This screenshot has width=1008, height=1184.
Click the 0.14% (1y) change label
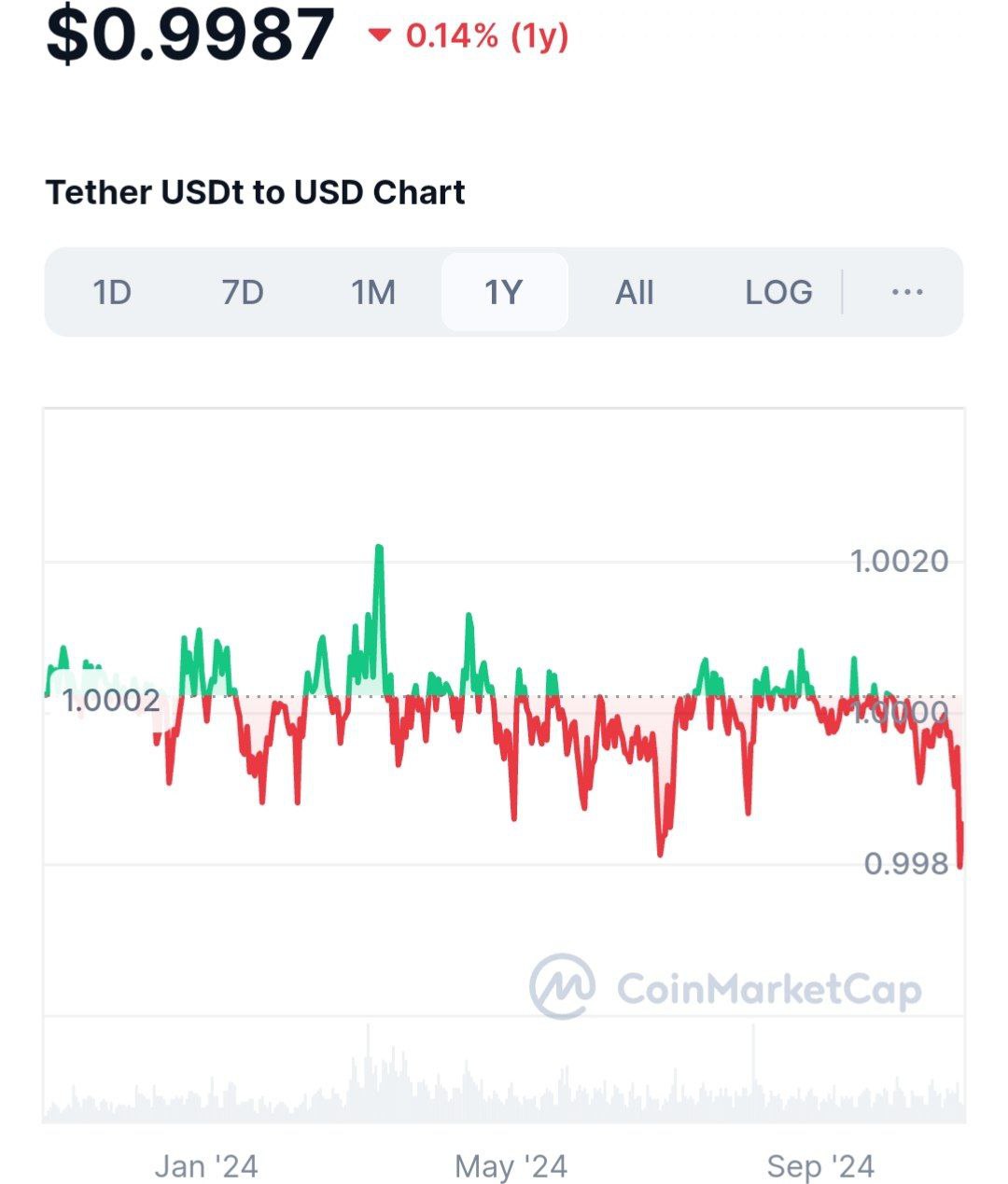click(487, 35)
